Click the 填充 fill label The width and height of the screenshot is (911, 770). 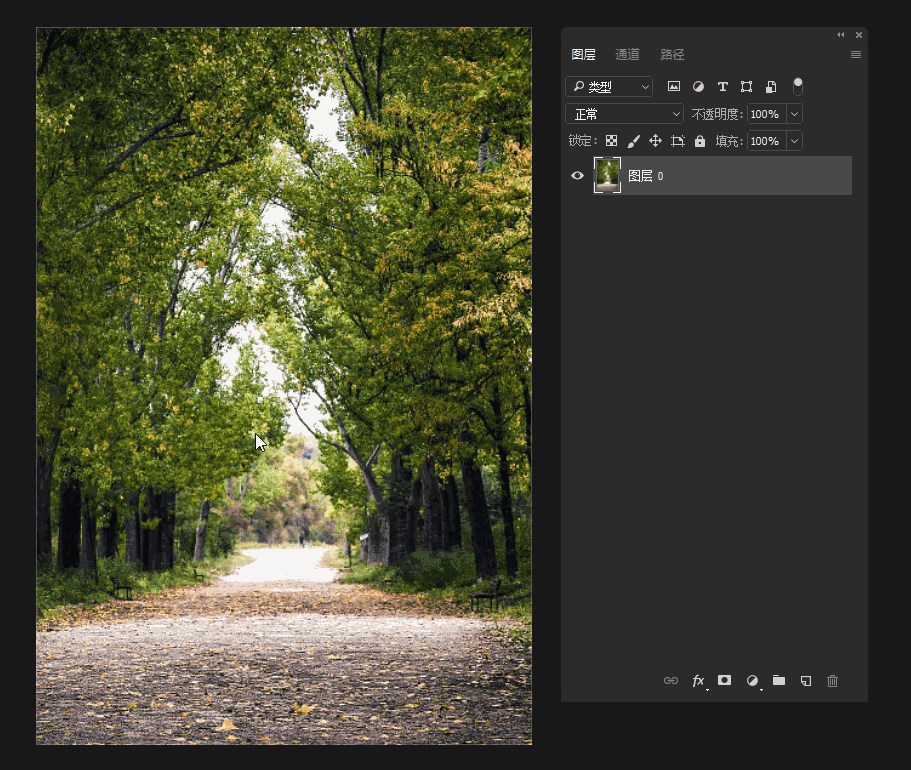click(x=729, y=141)
